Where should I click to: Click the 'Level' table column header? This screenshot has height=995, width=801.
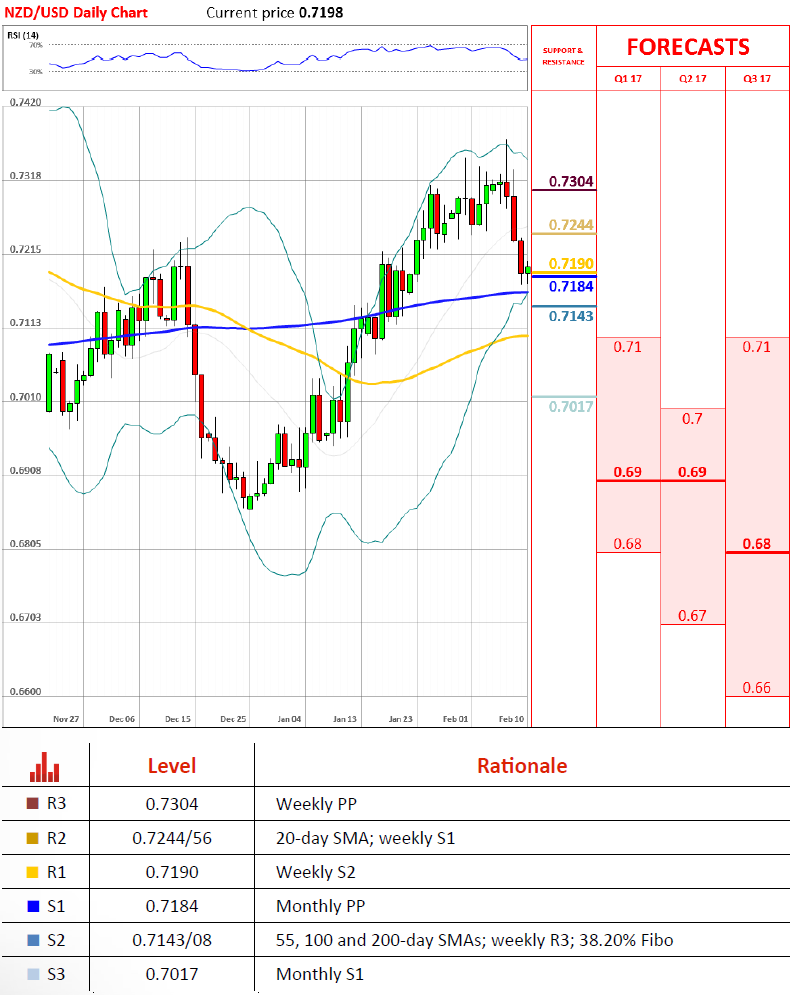172,766
